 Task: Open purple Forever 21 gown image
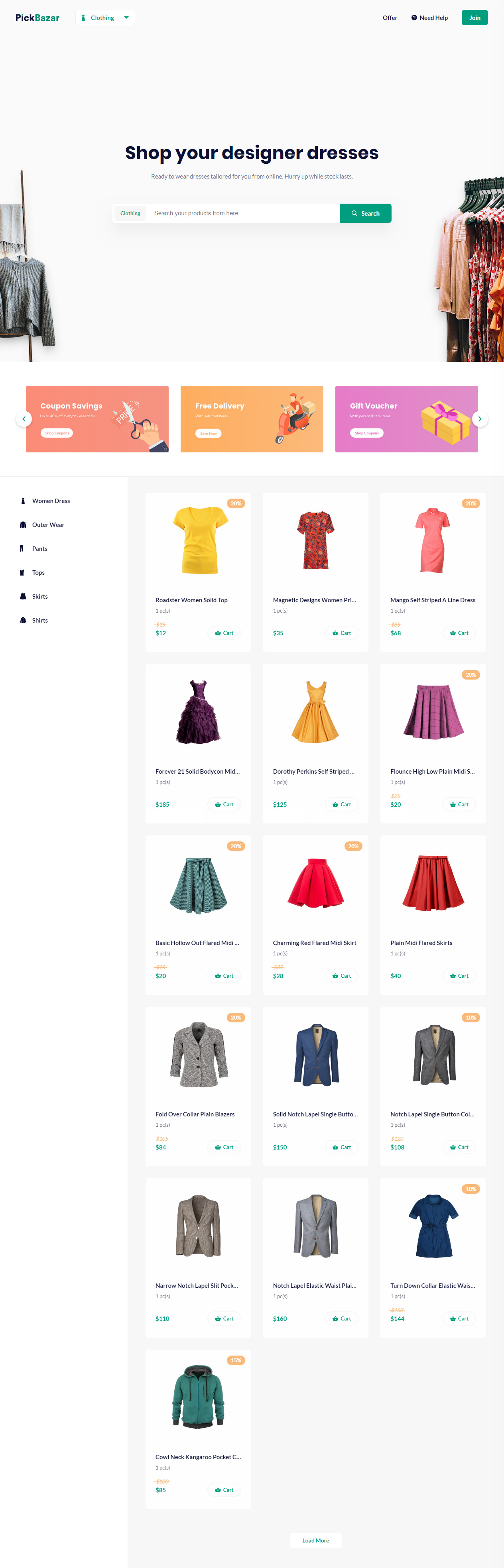coord(199,711)
